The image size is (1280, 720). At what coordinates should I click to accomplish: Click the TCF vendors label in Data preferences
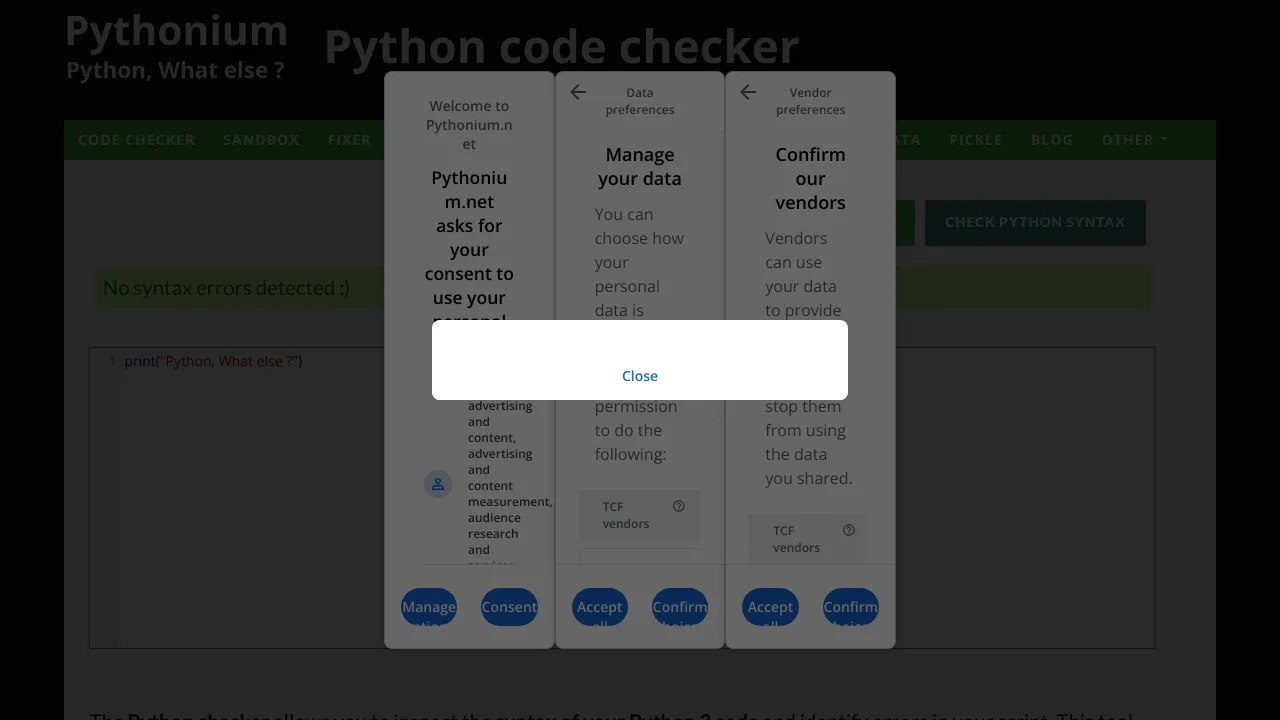click(x=626, y=515)
